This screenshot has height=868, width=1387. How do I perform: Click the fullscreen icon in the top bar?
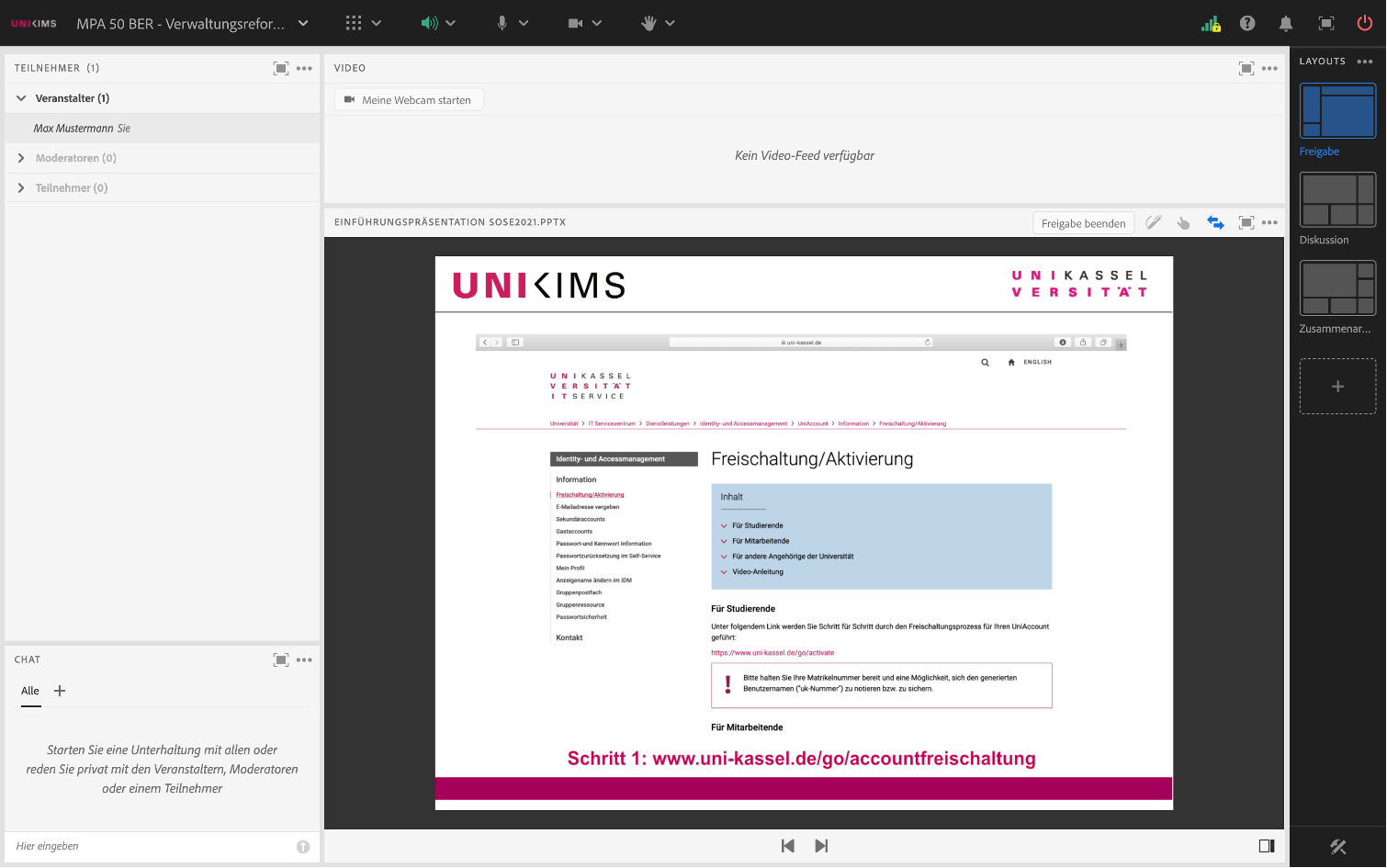1326,23
